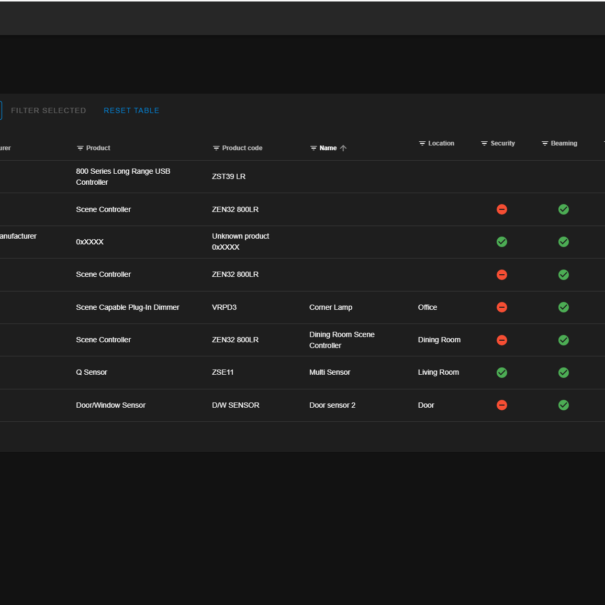Screen dimensions: 605x605
Task: Click the red Security icon in Corner Lamp row
Action: (502, 307)
